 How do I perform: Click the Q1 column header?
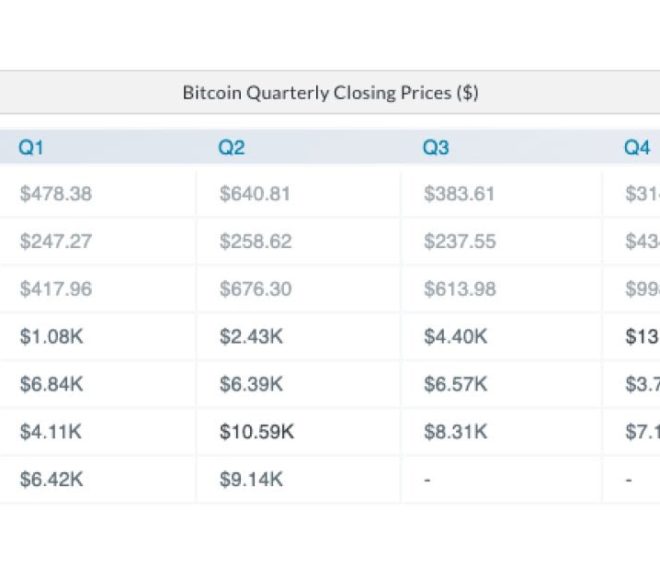(x=31, y=148)
